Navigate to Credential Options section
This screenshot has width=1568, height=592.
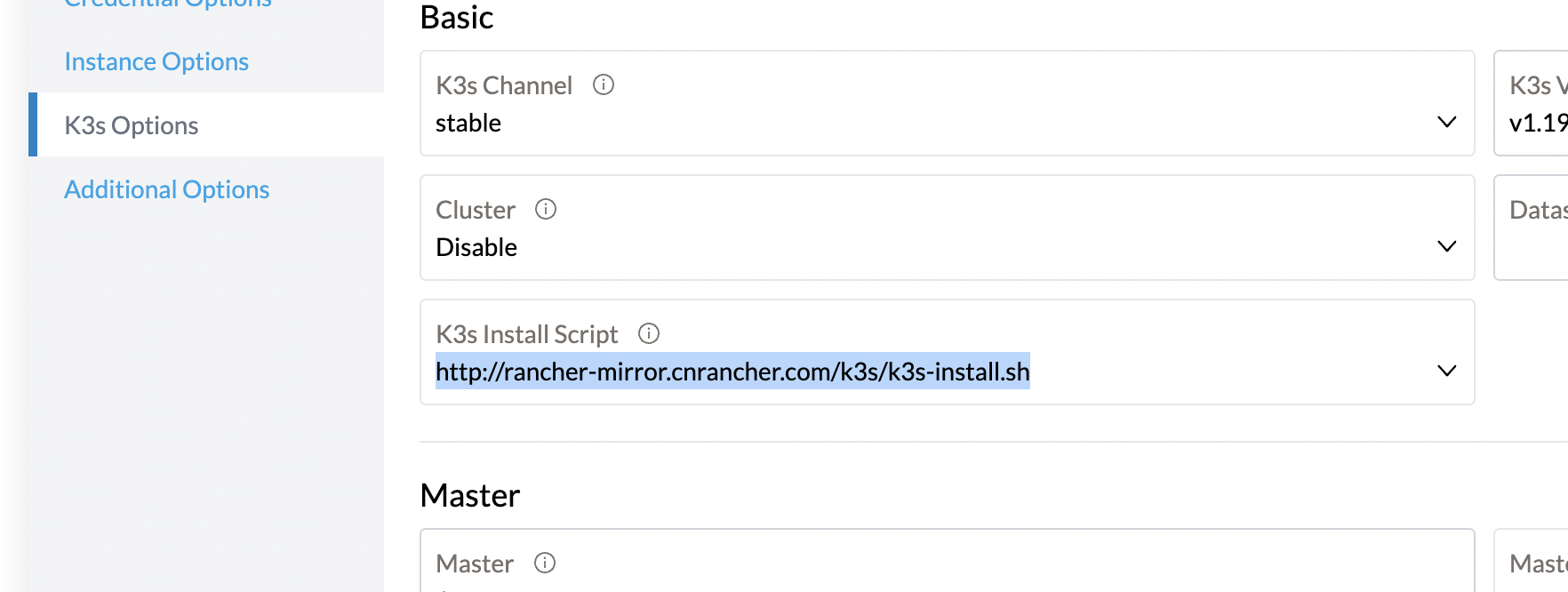pos(165,4)
